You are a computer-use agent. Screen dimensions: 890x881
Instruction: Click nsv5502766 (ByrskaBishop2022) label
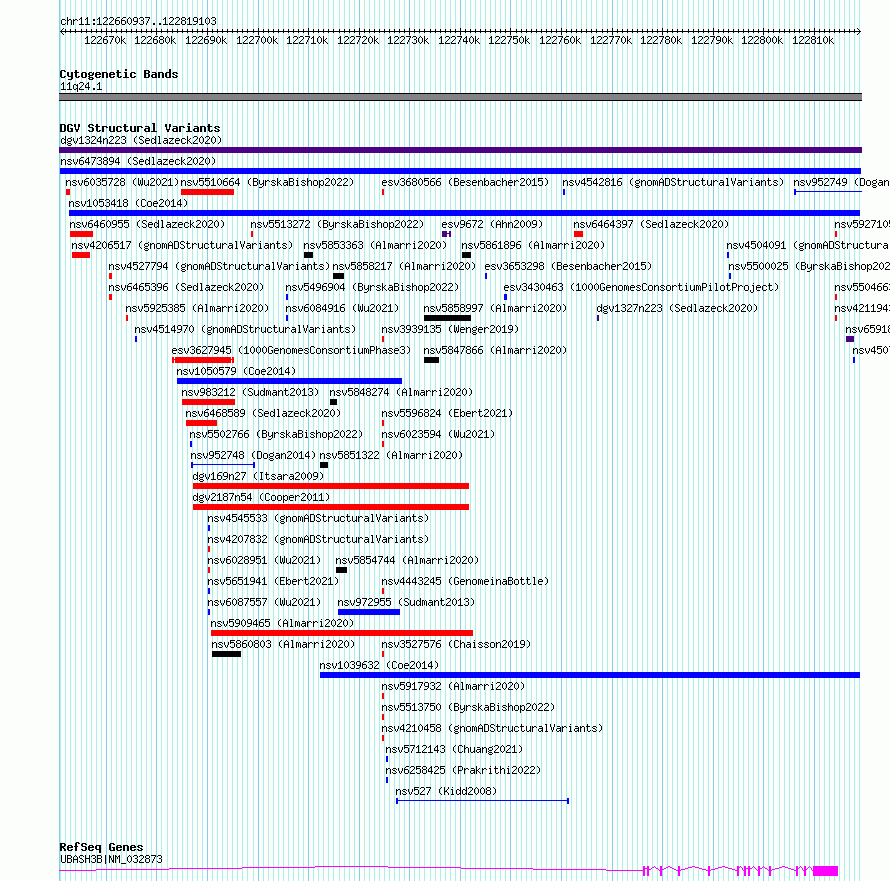click(x=276, y=434)
